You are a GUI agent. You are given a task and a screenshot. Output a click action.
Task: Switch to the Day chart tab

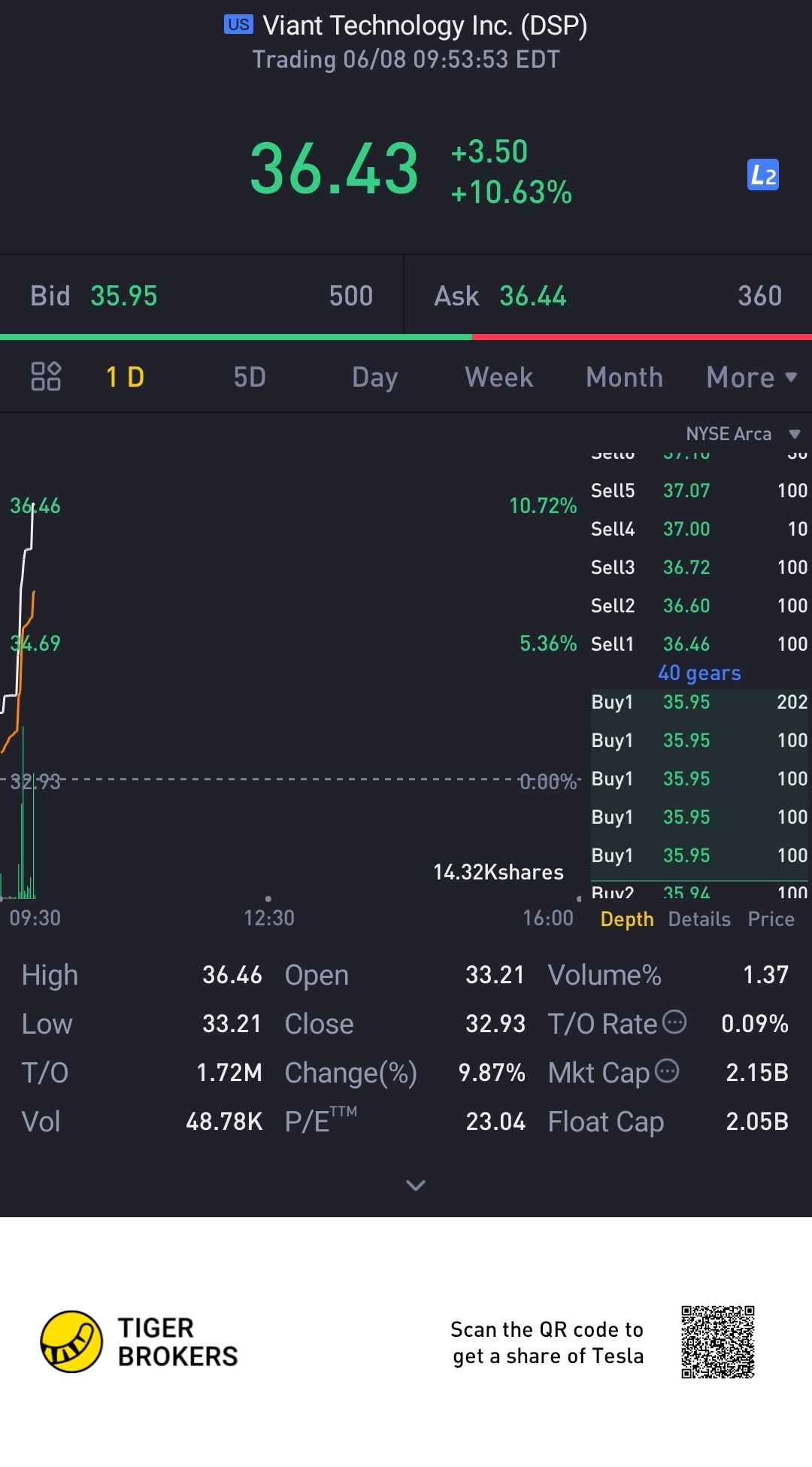[374, 377]
